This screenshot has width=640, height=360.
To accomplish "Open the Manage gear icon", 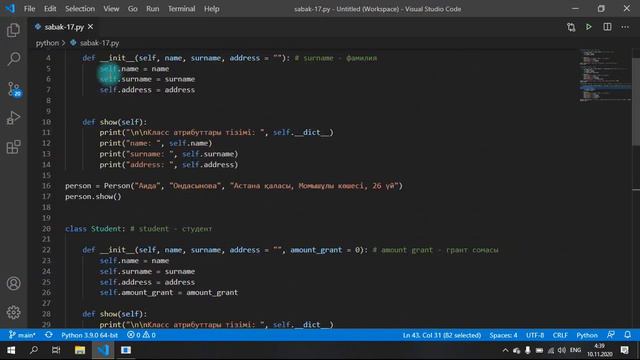I will pos(13,312).
